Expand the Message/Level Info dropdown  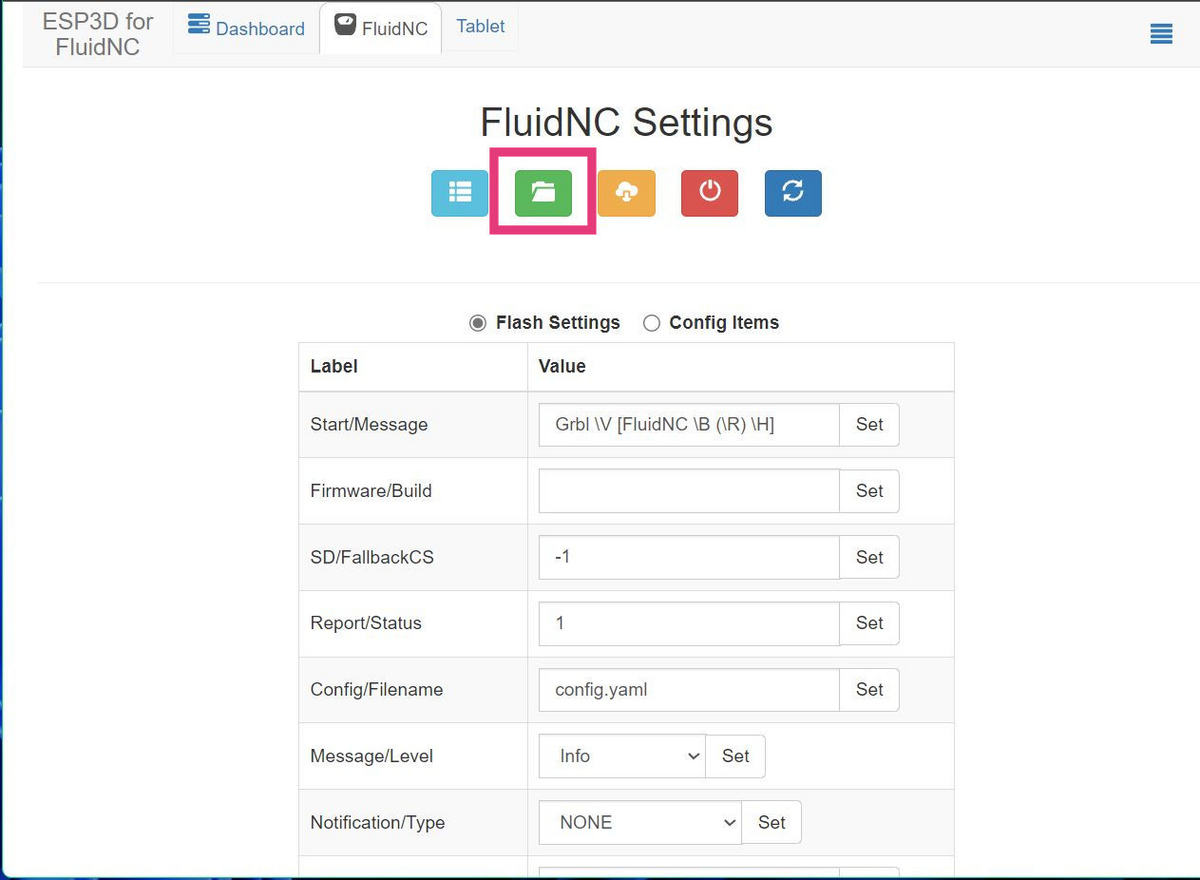coord(622,756)
